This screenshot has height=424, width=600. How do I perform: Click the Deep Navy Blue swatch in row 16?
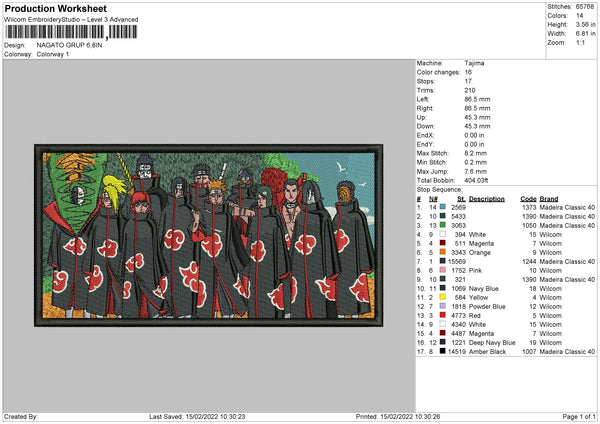[443, 342]
